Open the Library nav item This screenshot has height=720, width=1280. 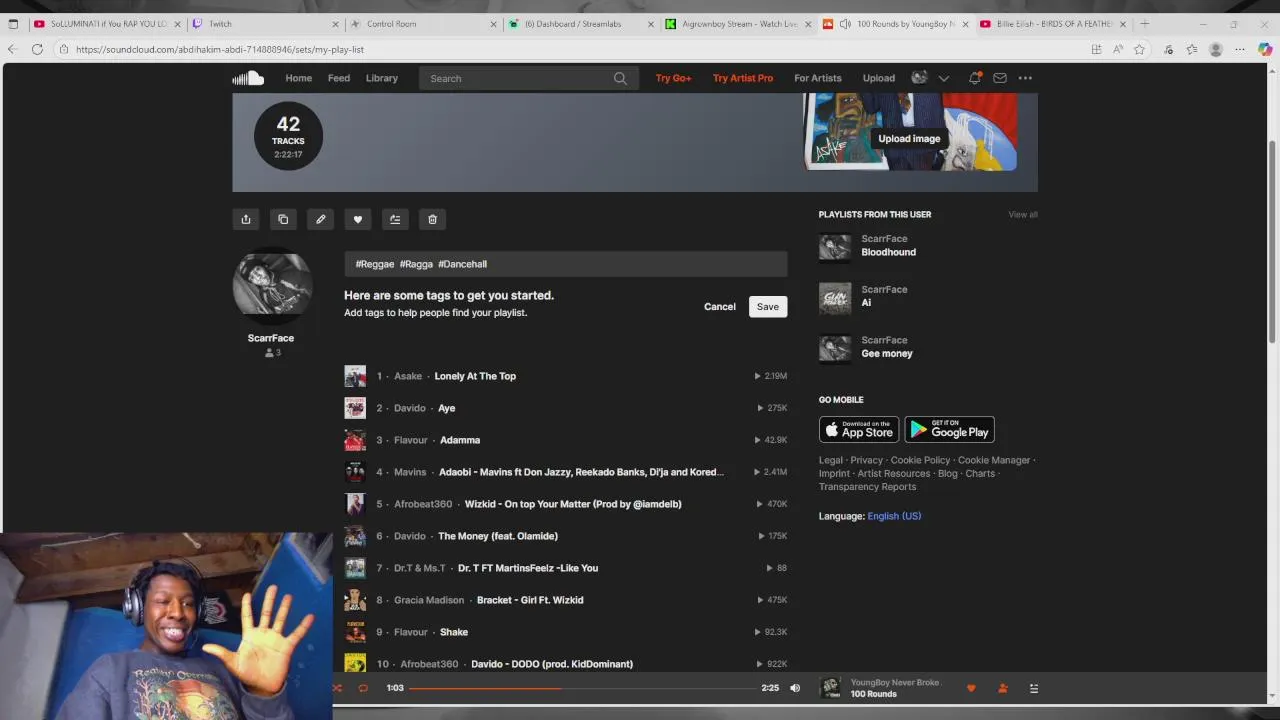[x=381, y=78]
